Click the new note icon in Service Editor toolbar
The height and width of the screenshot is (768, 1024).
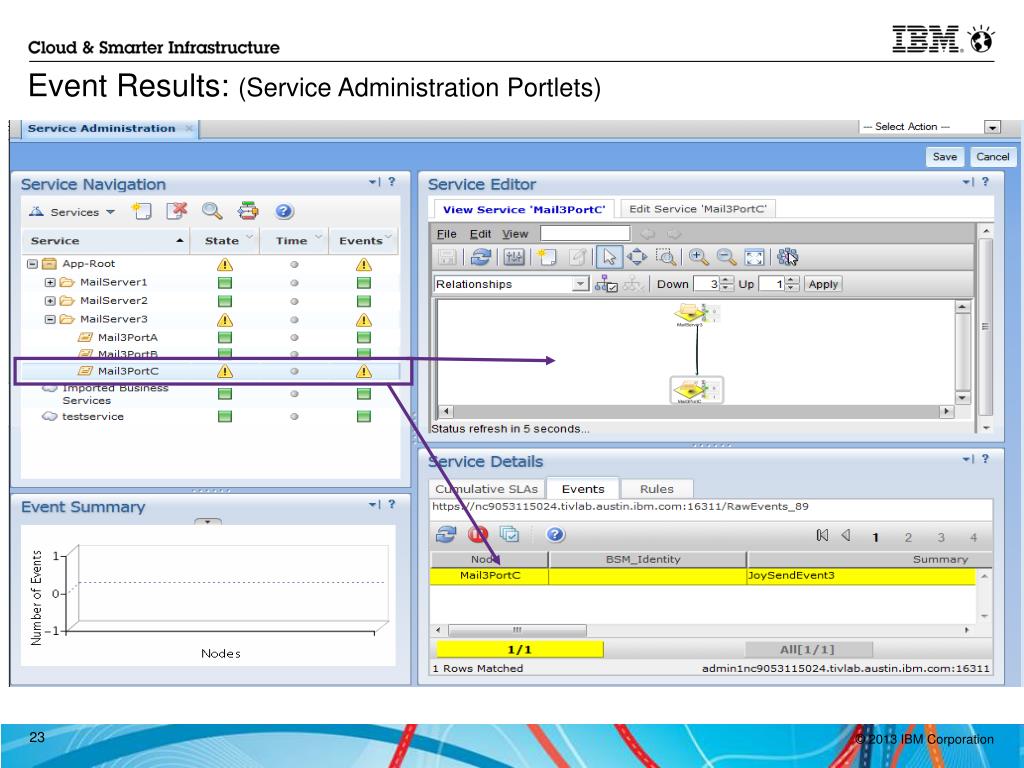(546, 257)
